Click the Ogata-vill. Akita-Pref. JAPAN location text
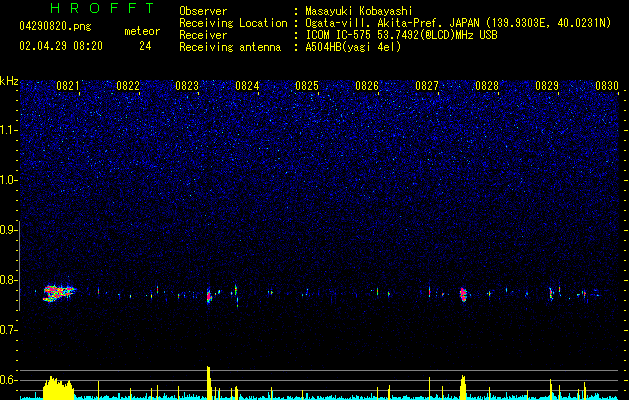The width and height of the screenshot is (629, 400). pos(458,23)
